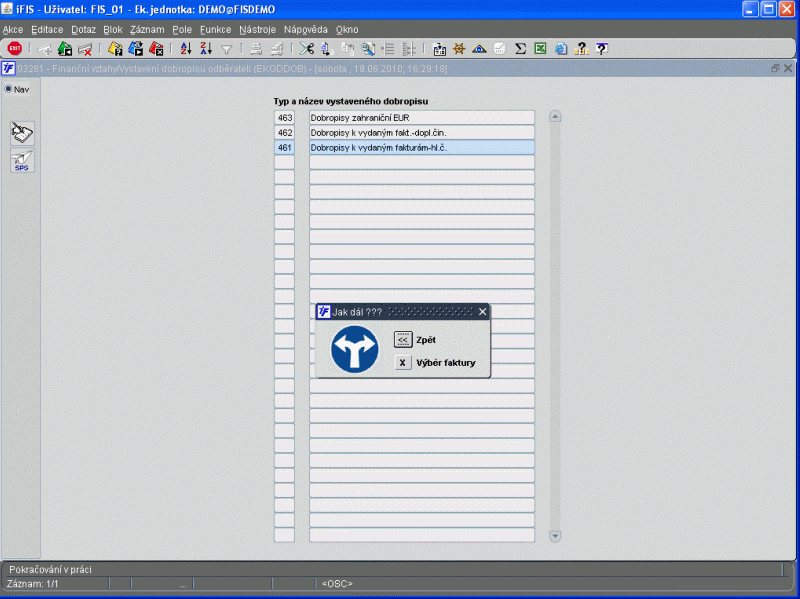800x599 pixels.
Task: Click the calendar import icon
Action: tap(439, 49)
